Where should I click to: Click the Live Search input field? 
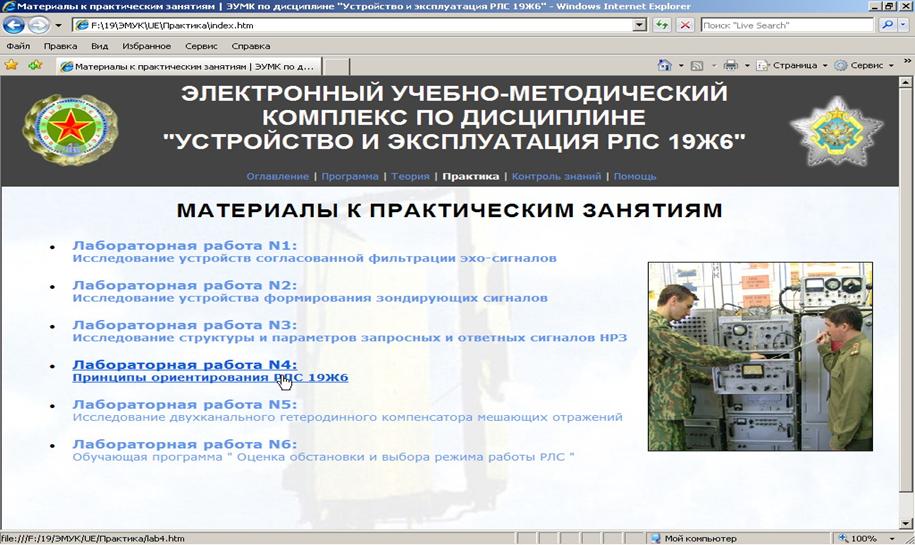click(785, 25)
